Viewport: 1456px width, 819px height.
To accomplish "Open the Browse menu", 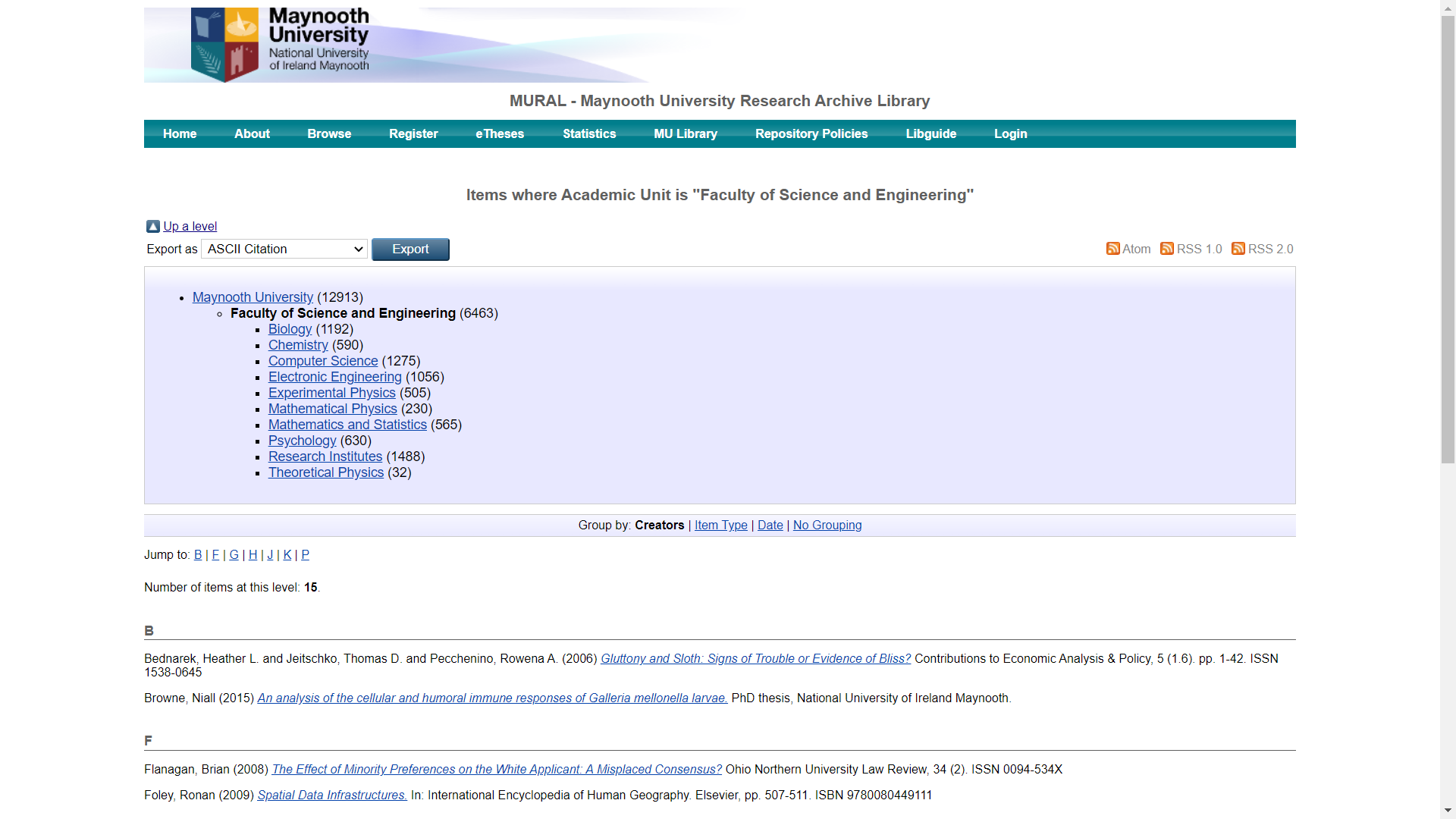I will (329, 134).
